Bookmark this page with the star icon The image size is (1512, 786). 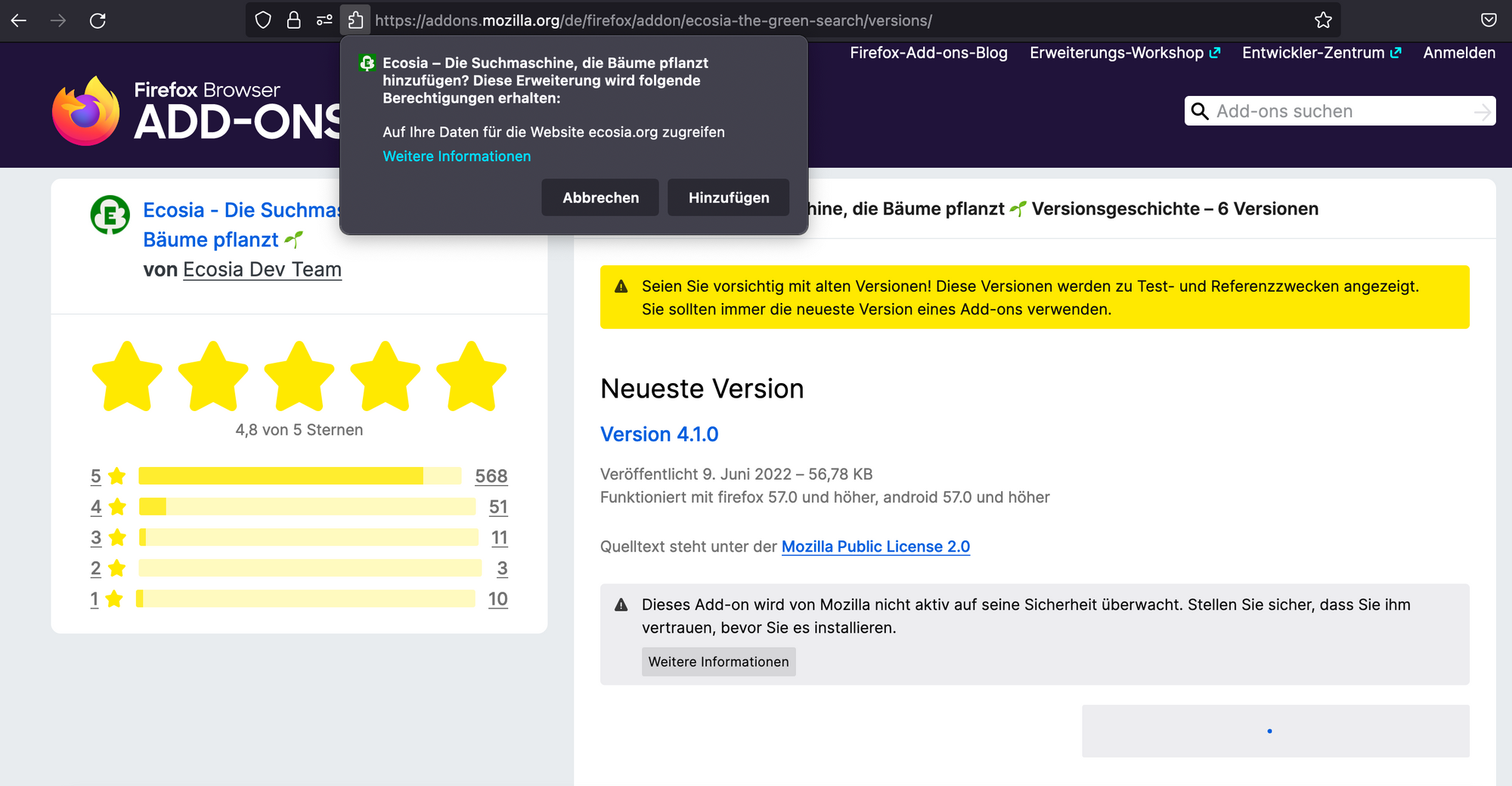(1323, 20)
